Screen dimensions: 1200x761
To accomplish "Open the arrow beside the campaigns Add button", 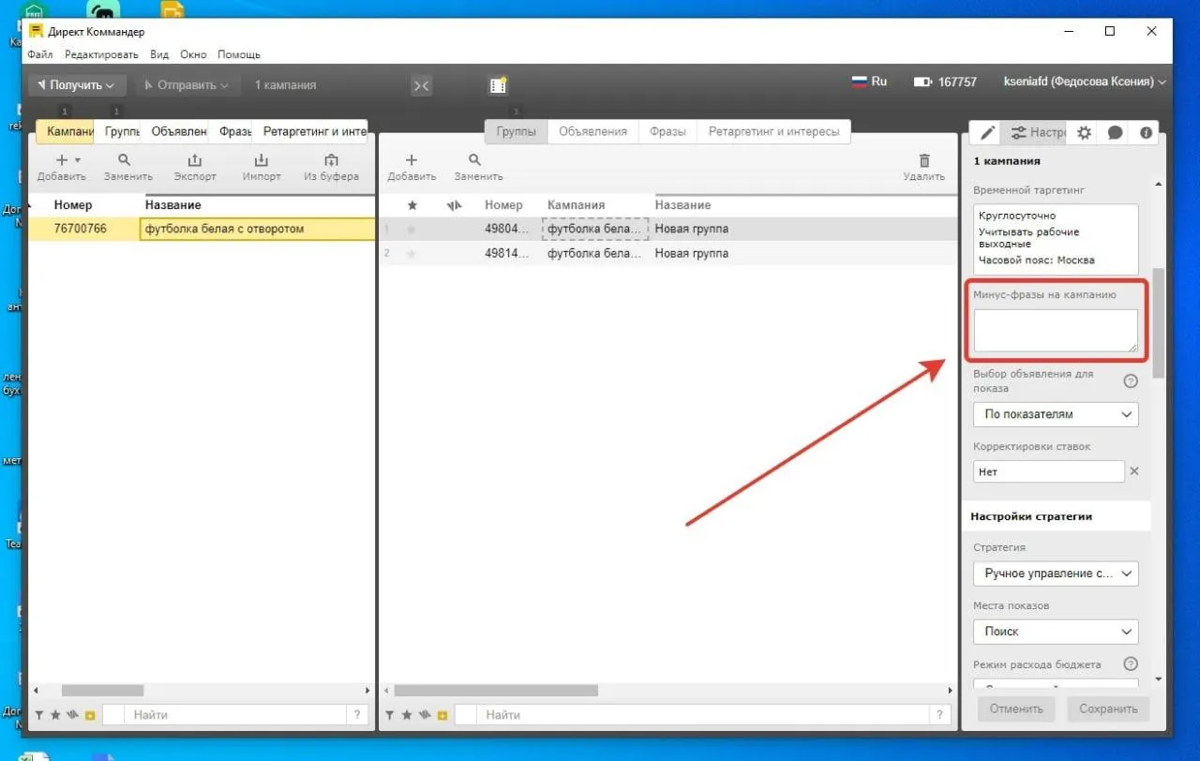I will [78, 160].
